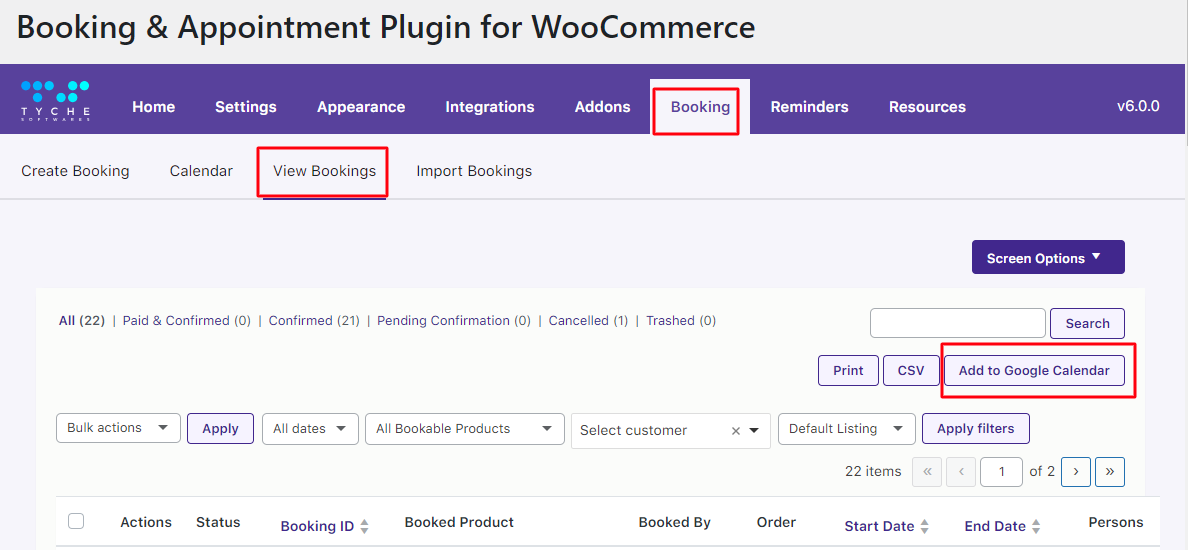Click the Actions column header

(x=145, y=522)
